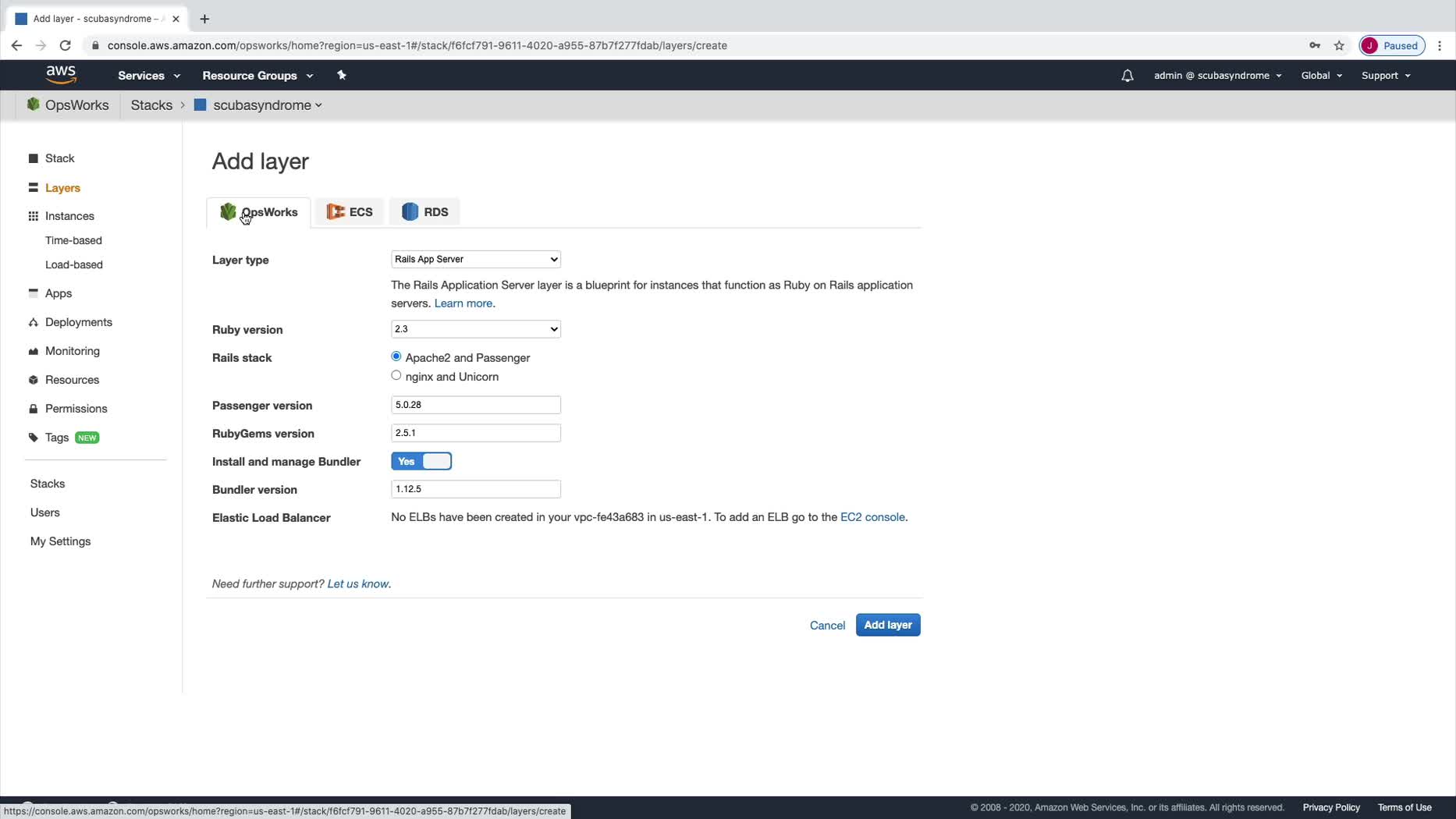
Task: Click the Resources sidebar icon
Action: (34, 380)
